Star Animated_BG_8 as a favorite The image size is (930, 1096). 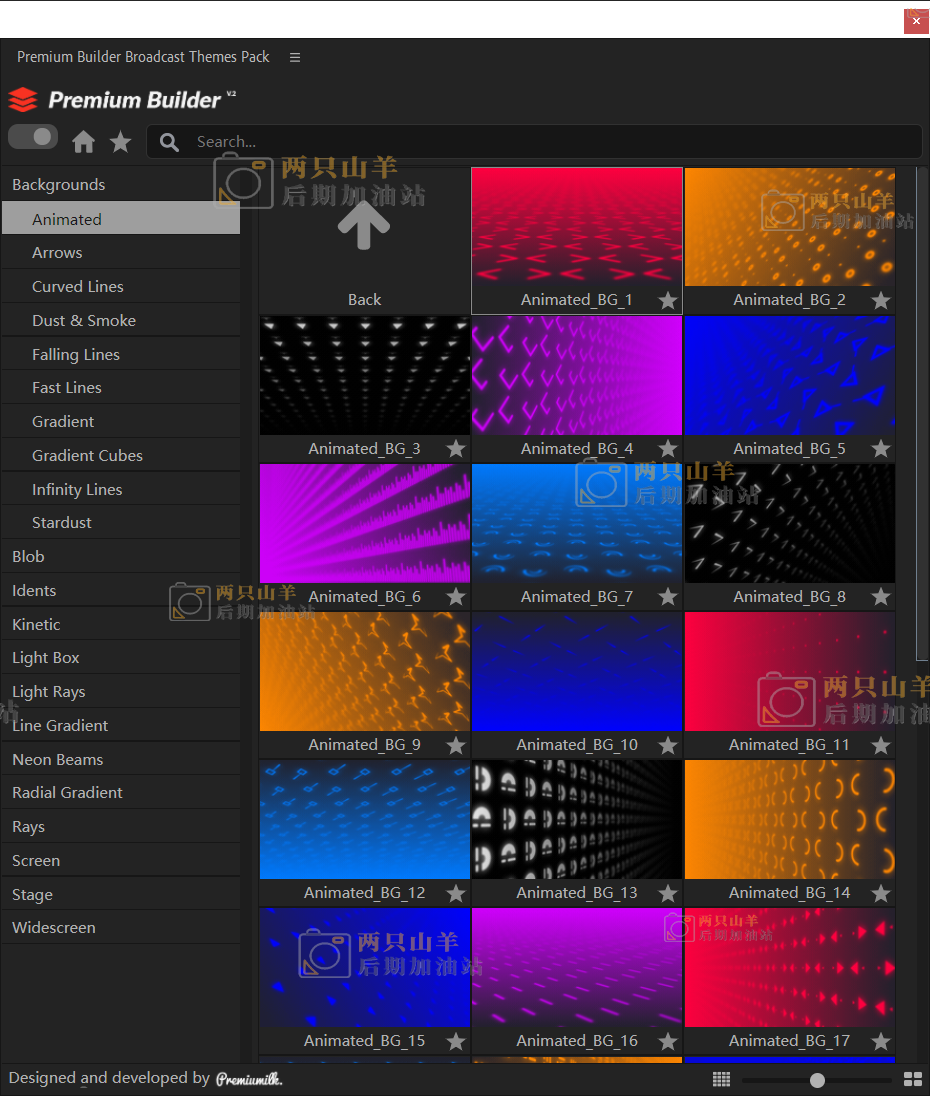pos(880,597)
